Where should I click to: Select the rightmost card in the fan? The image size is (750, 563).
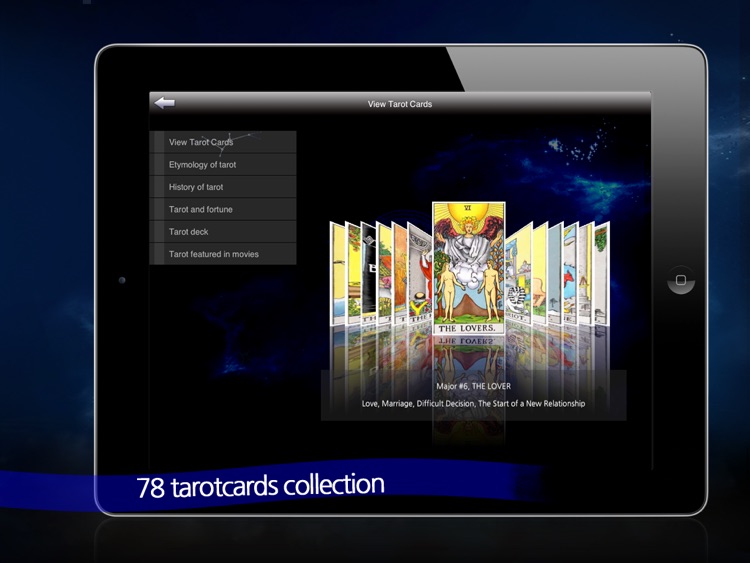click(x=602, y=274)
